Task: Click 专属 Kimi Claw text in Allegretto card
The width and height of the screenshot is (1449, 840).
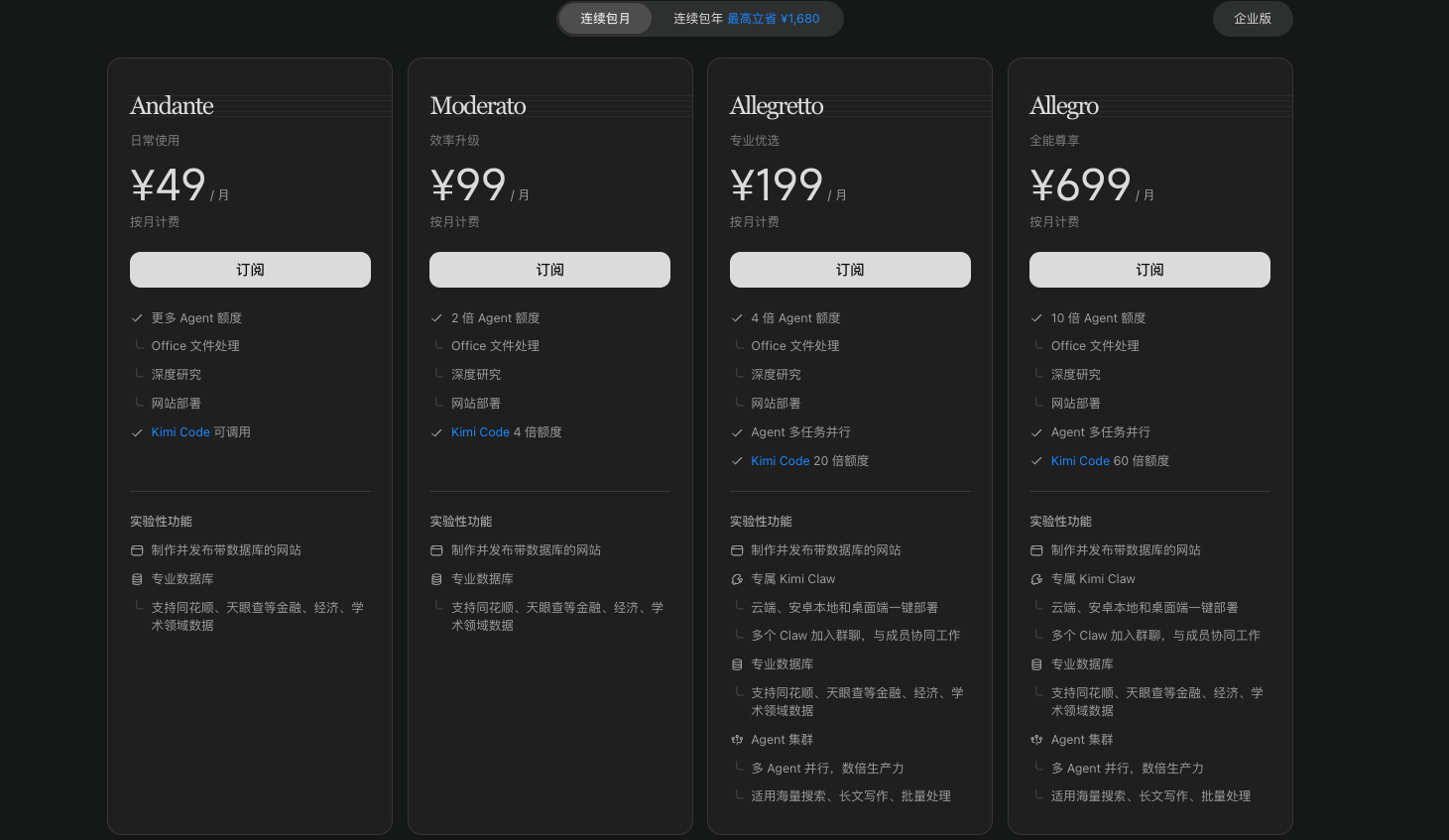Action: coord(793,579)
